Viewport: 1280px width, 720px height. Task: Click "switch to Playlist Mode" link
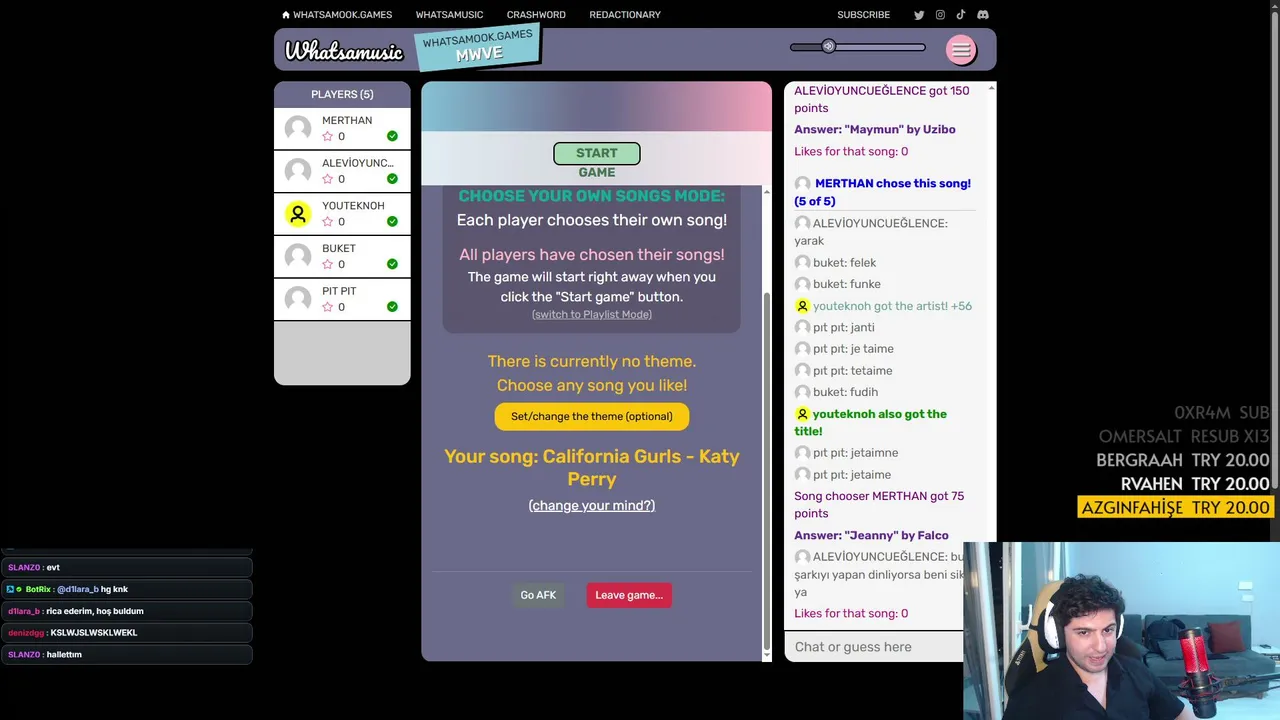pyautogui.click(x=592, y=314)
